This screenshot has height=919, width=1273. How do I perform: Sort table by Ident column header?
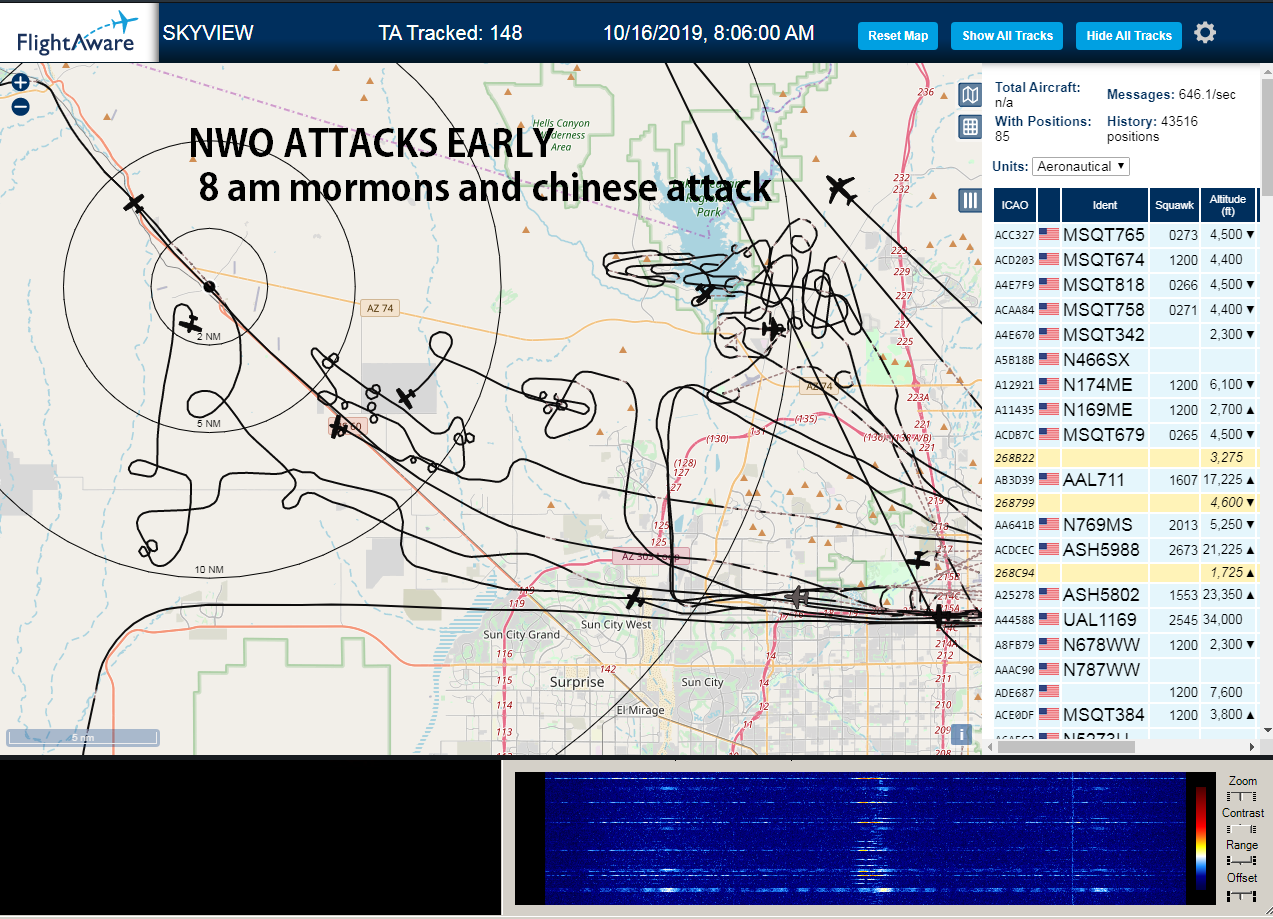[x=1105, y=205]
